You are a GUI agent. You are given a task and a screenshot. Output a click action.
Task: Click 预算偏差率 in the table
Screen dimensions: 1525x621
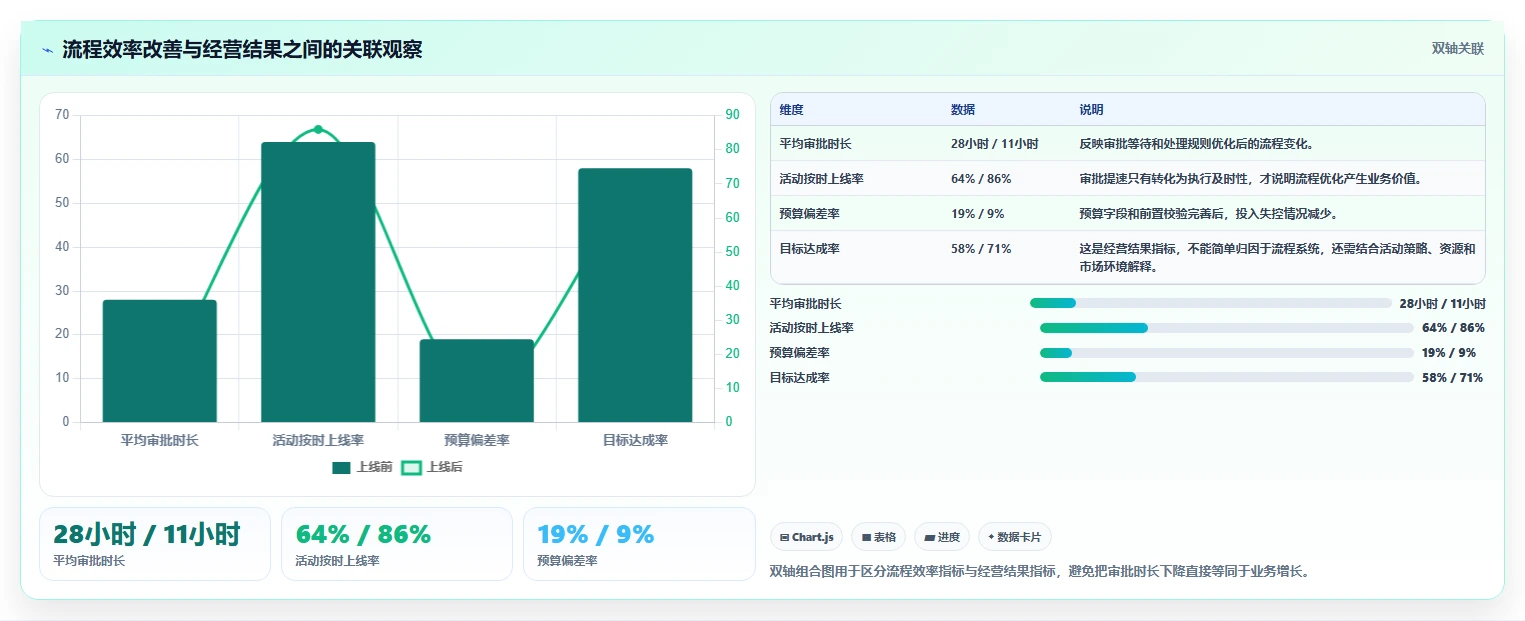(809, 214)
